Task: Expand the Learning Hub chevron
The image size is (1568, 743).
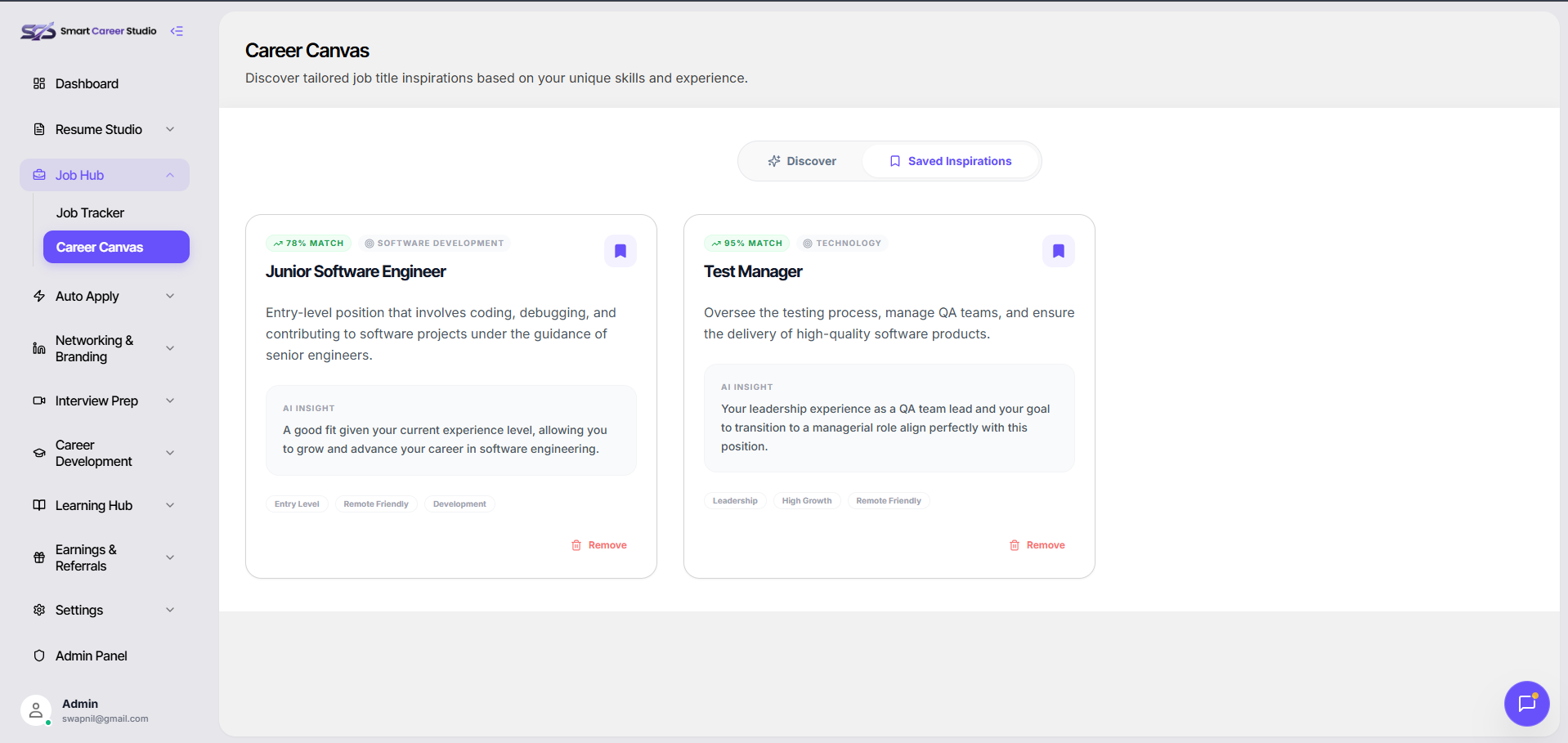Action: [x=170, y=505]
